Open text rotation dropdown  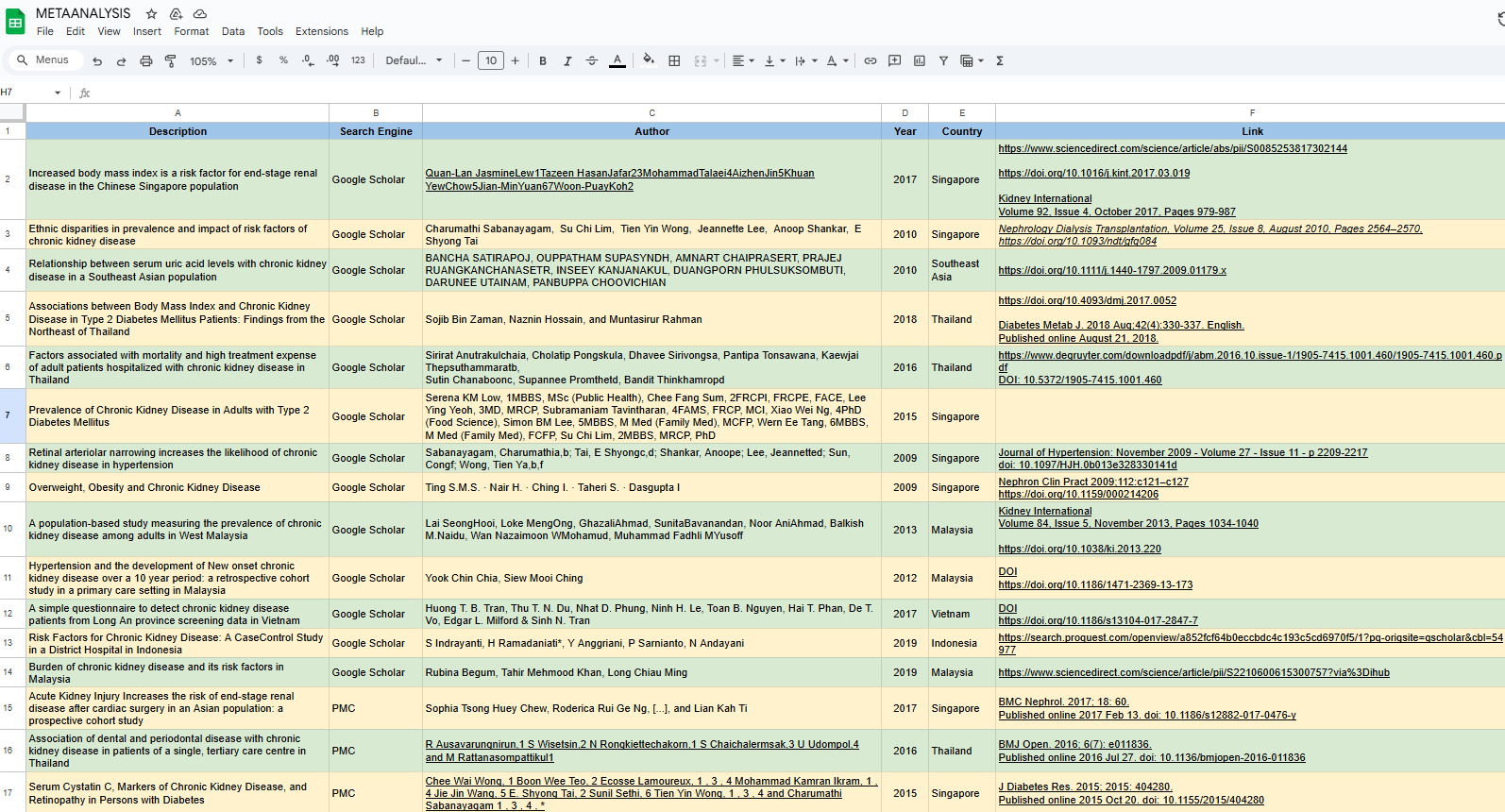[x=837, y=60]
